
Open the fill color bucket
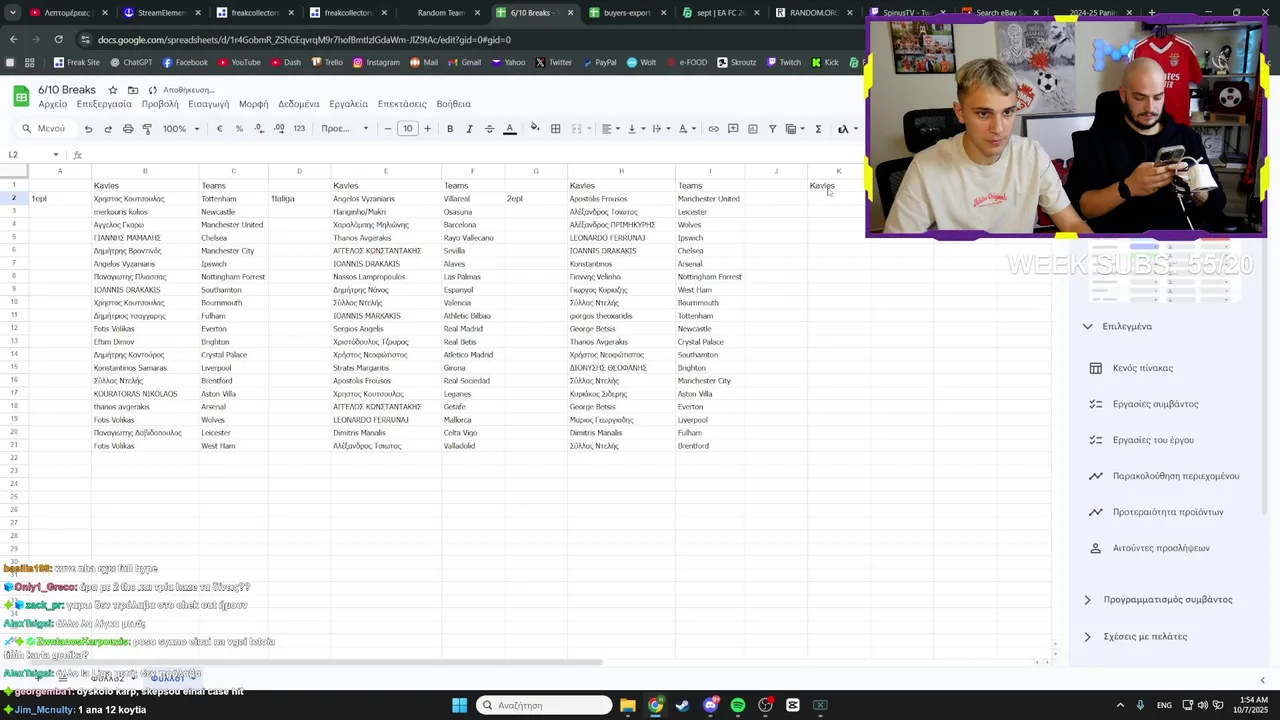coord(535,128)
